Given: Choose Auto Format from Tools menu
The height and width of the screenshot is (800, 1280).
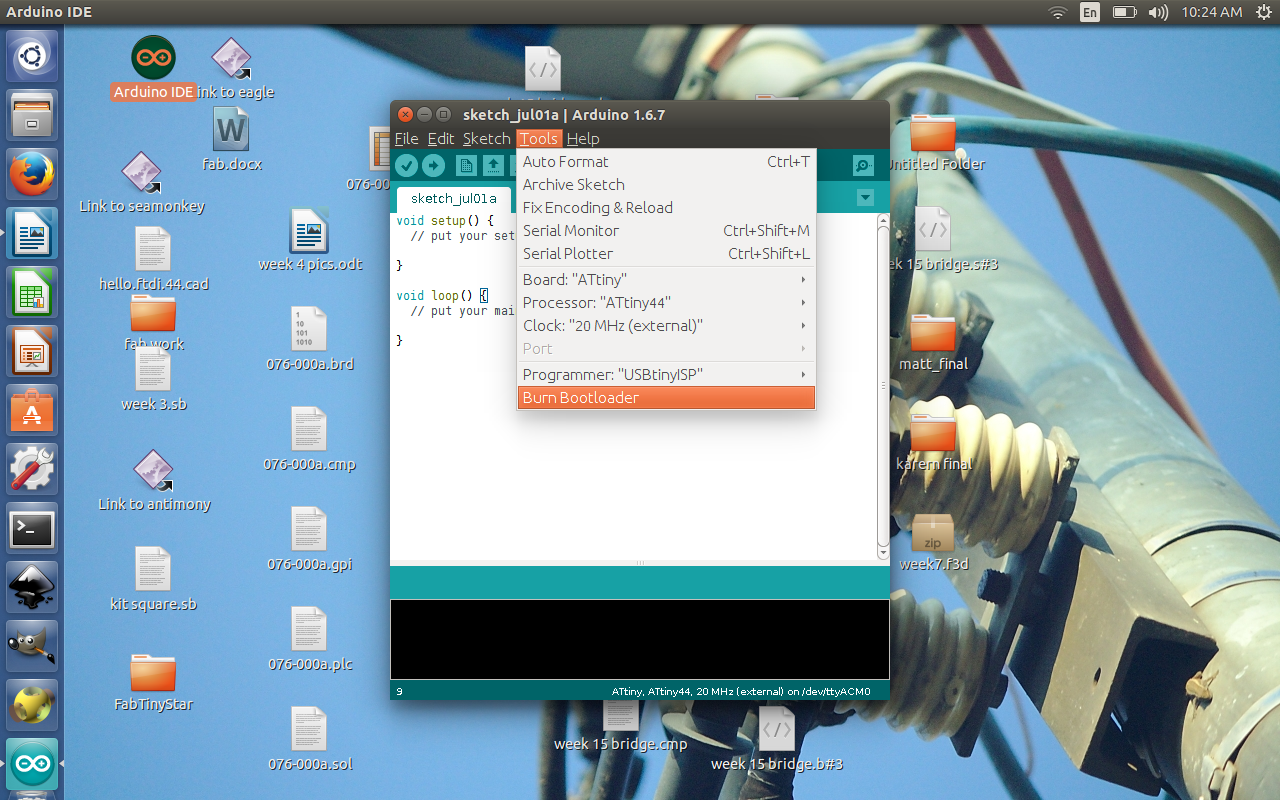Looking at the screenshot, I should click(666, 161).
